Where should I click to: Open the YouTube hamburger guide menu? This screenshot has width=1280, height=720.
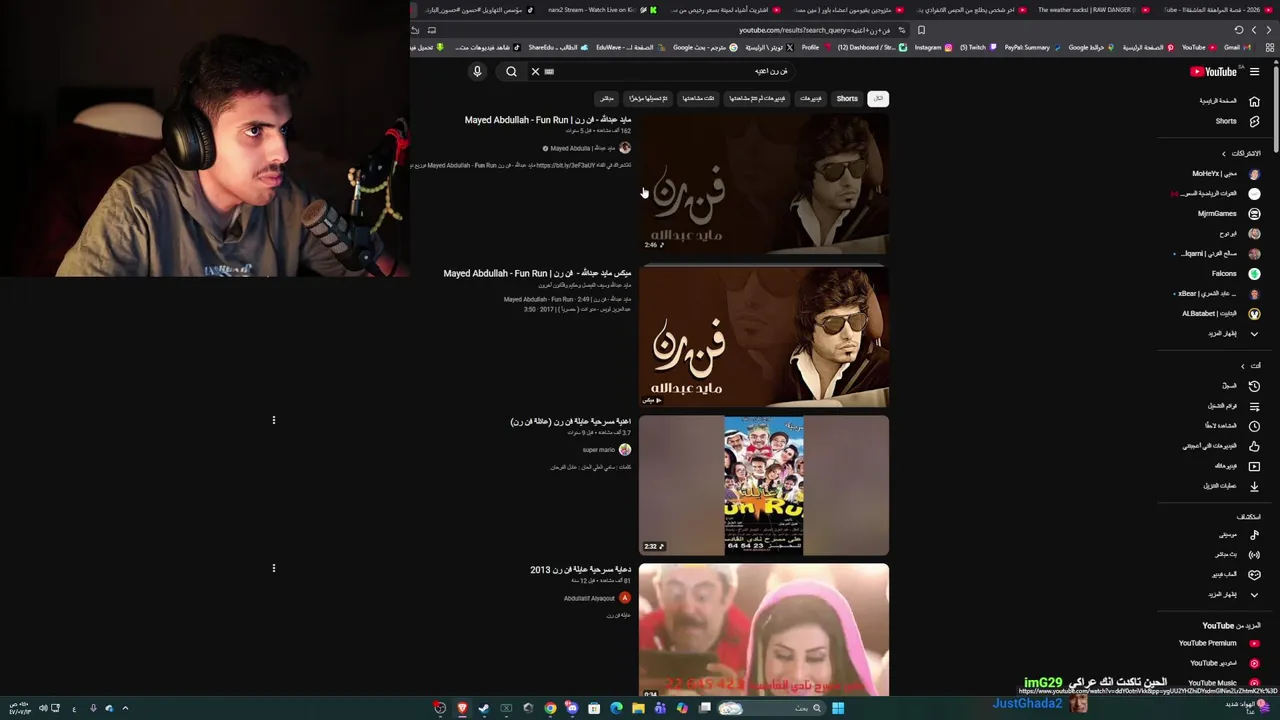[1254, 71]
